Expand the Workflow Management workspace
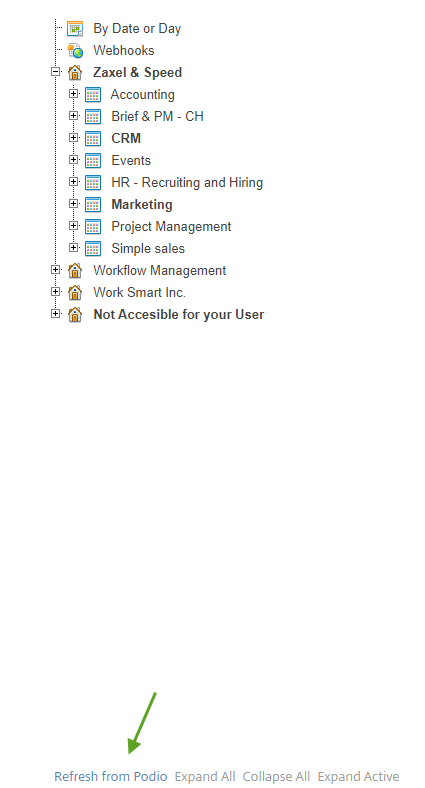The width and height of the screenshot is (425, 788). pos(56,270)
